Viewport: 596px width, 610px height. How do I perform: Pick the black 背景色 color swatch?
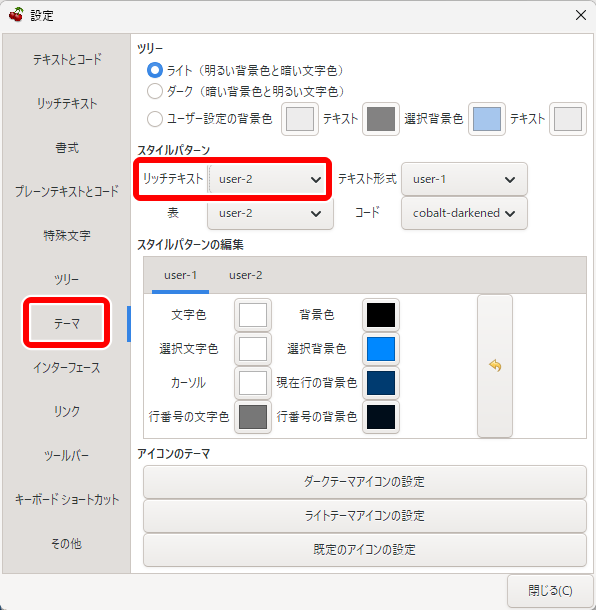click(x=381, y=315)
